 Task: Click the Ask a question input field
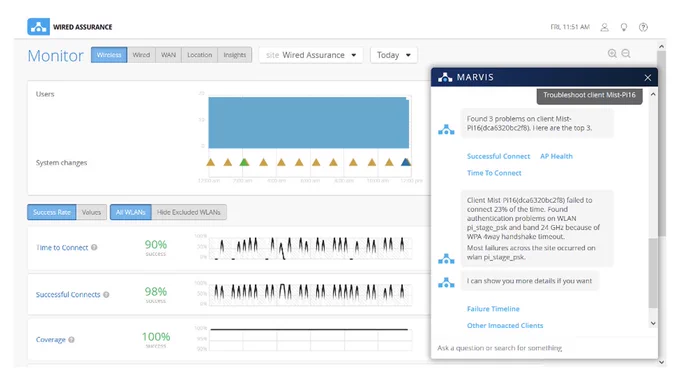[x=544, y=348]
